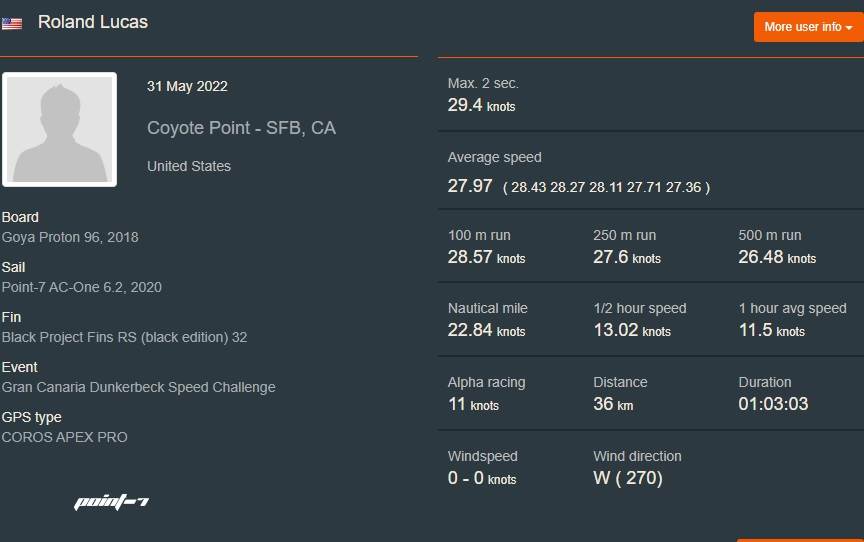Open Roland Lucas profile name
864x542 pixels.
93,22
